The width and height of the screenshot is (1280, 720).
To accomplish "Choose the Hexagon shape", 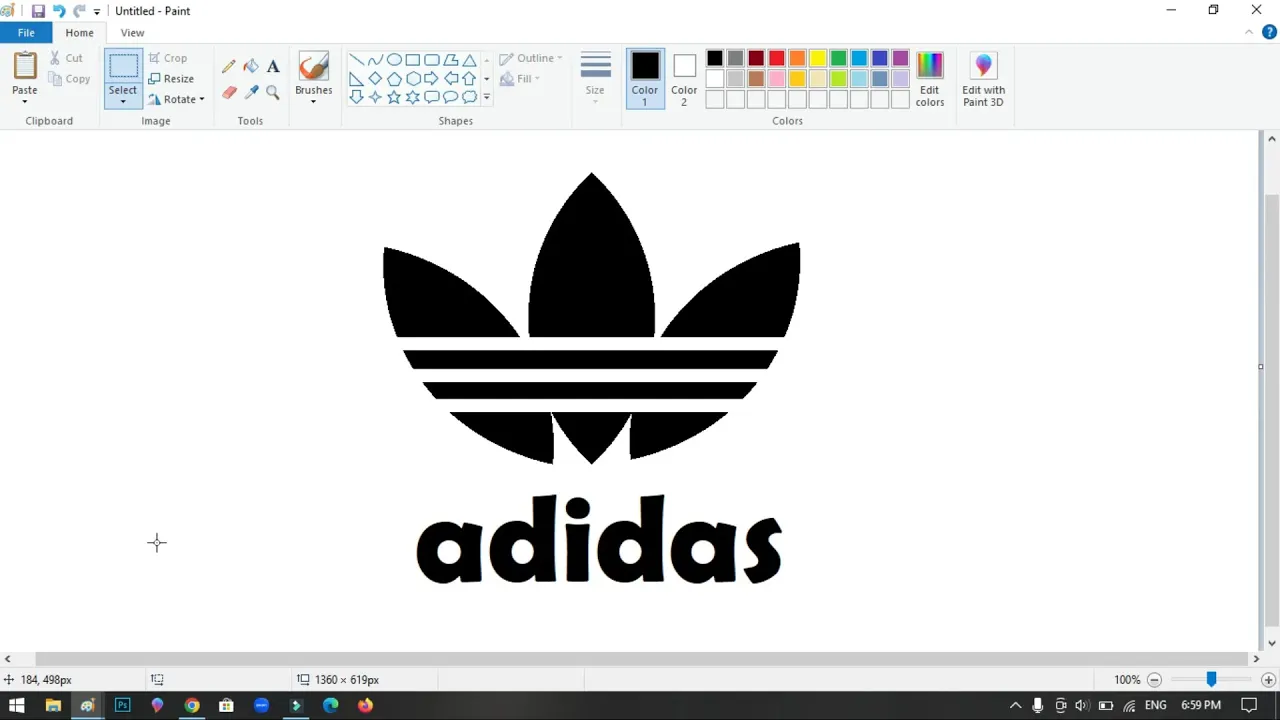I will [x=413, y=79].
